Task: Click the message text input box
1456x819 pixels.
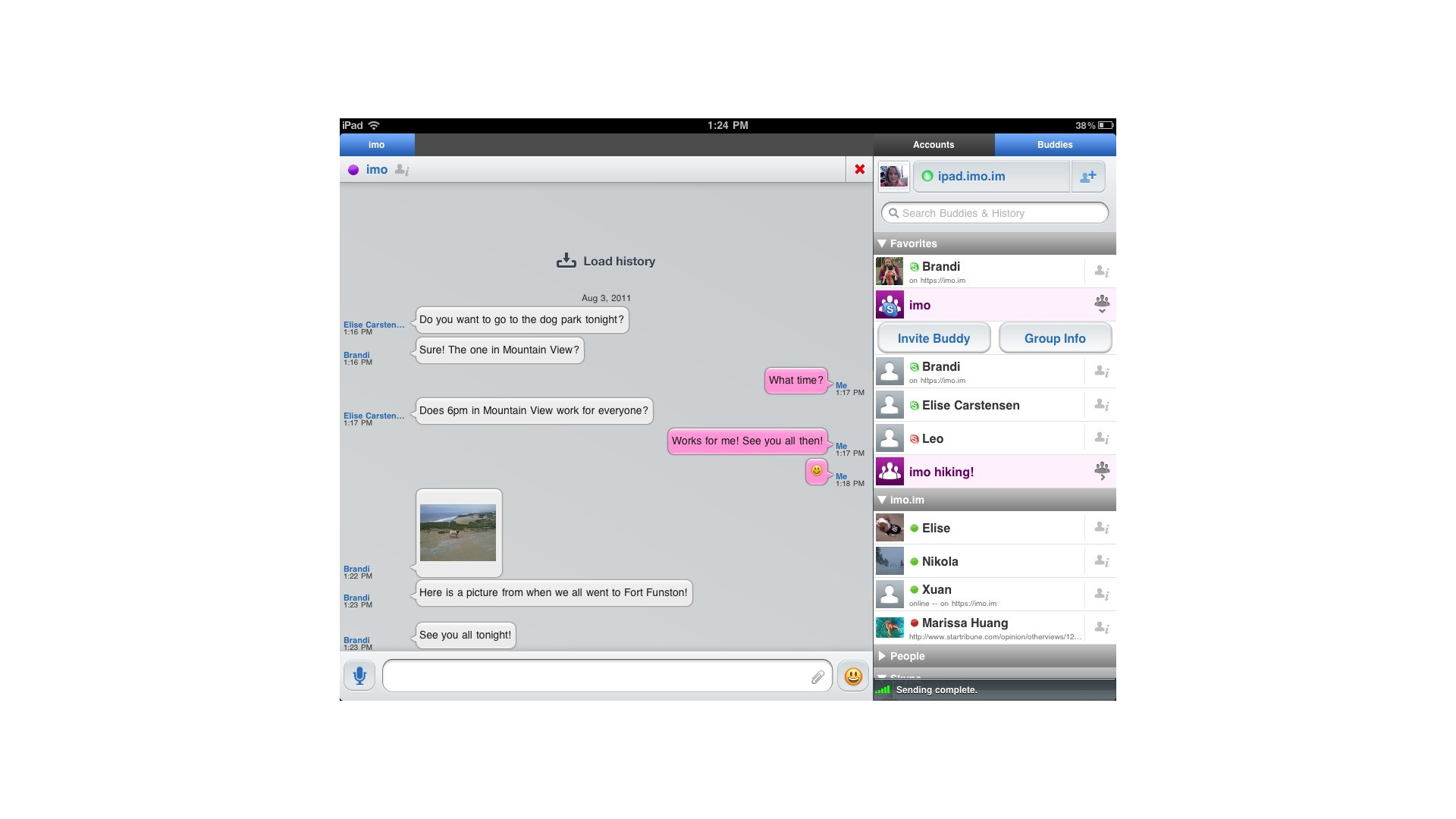Action: coord(607,676)
